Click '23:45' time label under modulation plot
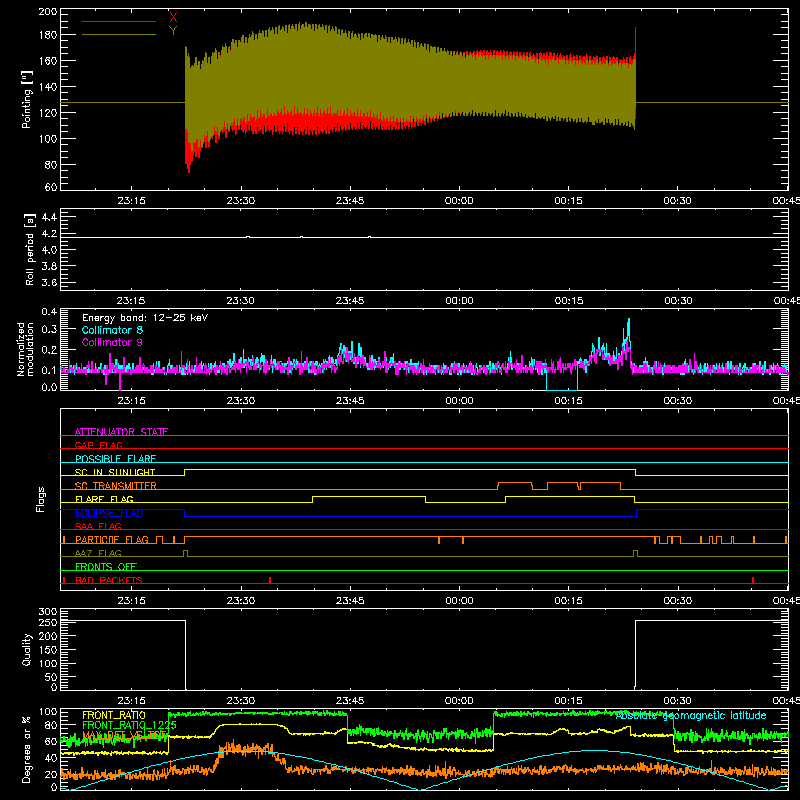The width and height of the screenshot is (800, 800). point(350,401)
